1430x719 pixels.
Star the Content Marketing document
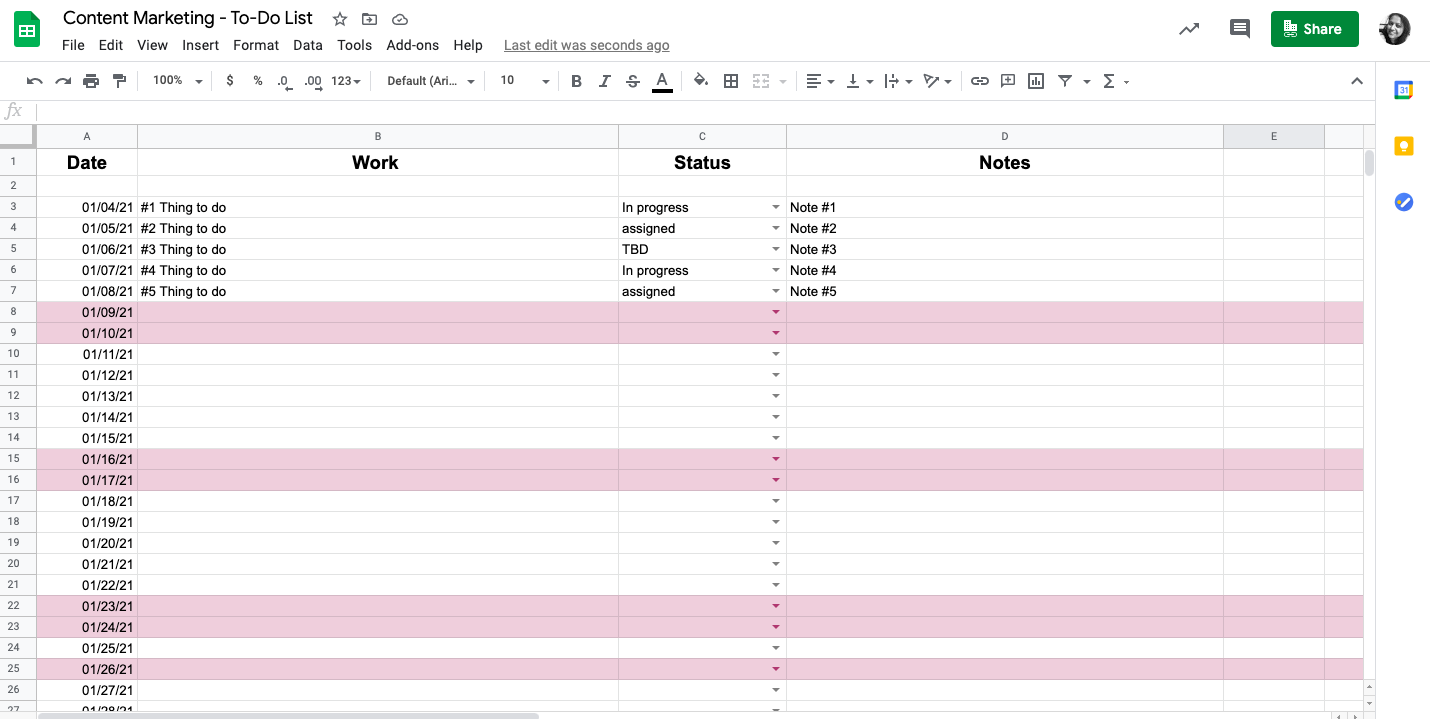pos(340,19)
